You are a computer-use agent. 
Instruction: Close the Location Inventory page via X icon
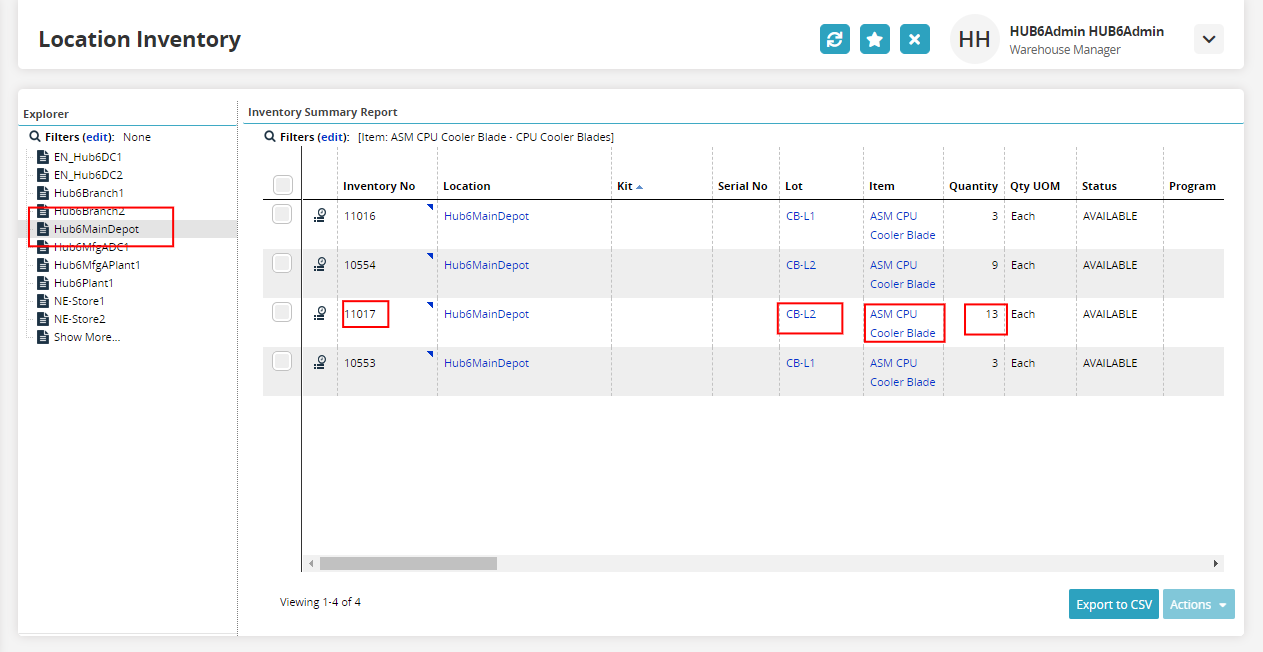(x=915, y=40)
